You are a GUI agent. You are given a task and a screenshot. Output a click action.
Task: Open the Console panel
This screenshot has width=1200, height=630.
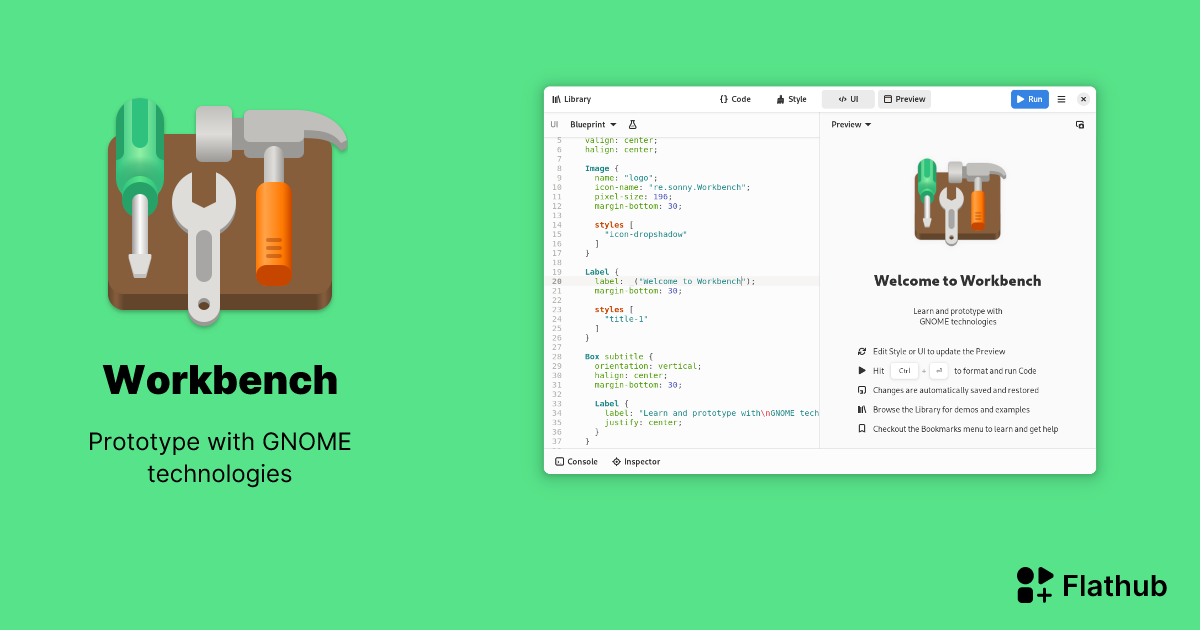point(576,461)
